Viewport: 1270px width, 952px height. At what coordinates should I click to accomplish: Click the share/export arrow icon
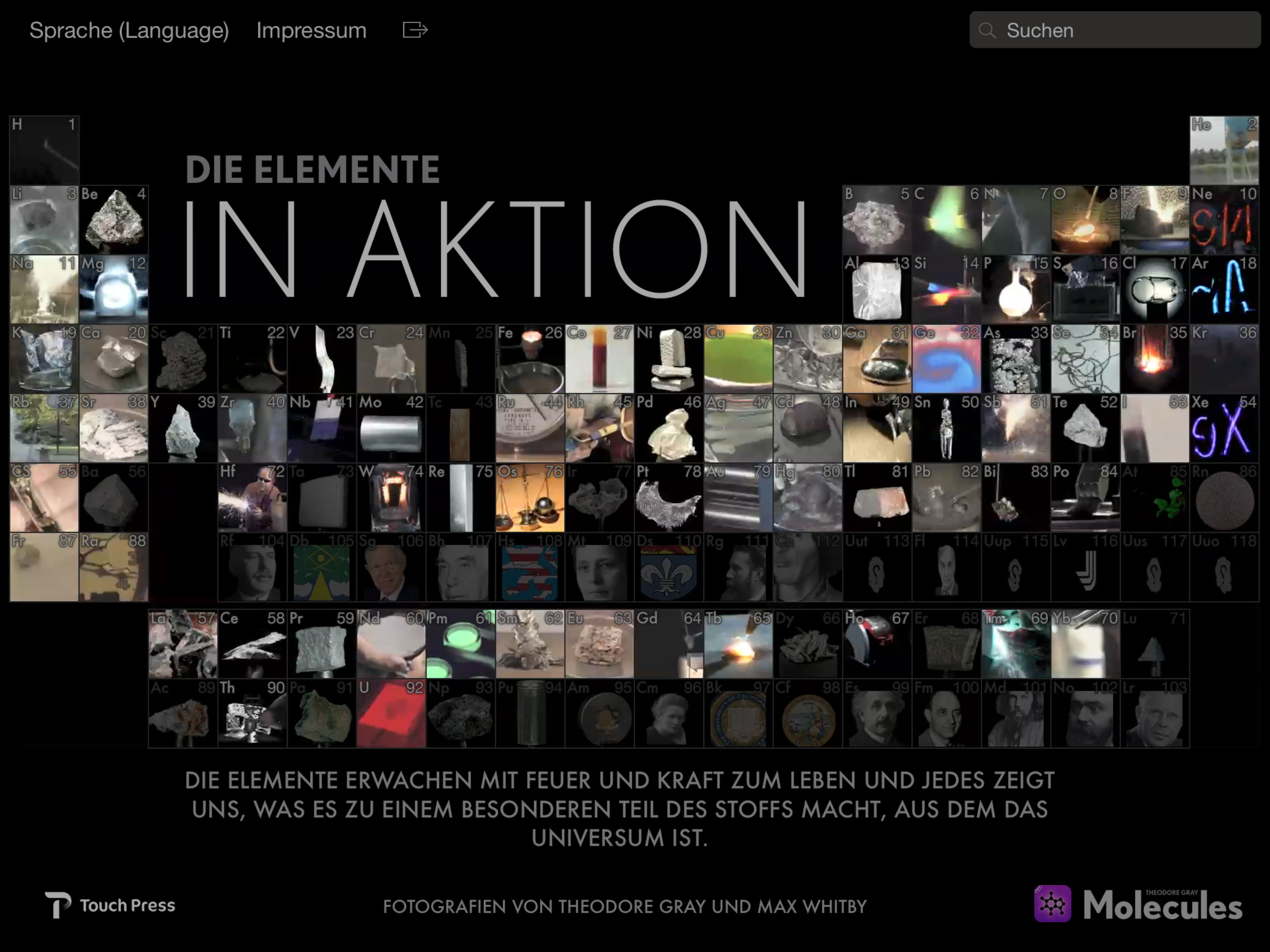click(415, 30)
